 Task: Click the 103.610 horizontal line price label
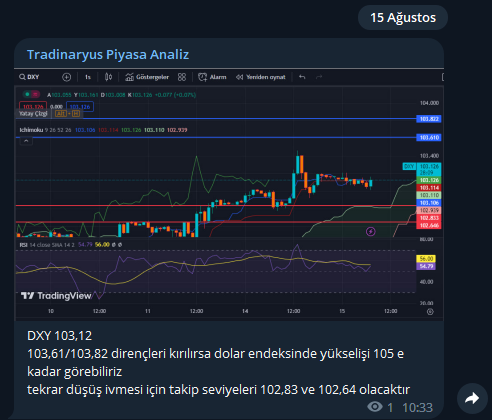pyautogui.click(x=429, y=137)
